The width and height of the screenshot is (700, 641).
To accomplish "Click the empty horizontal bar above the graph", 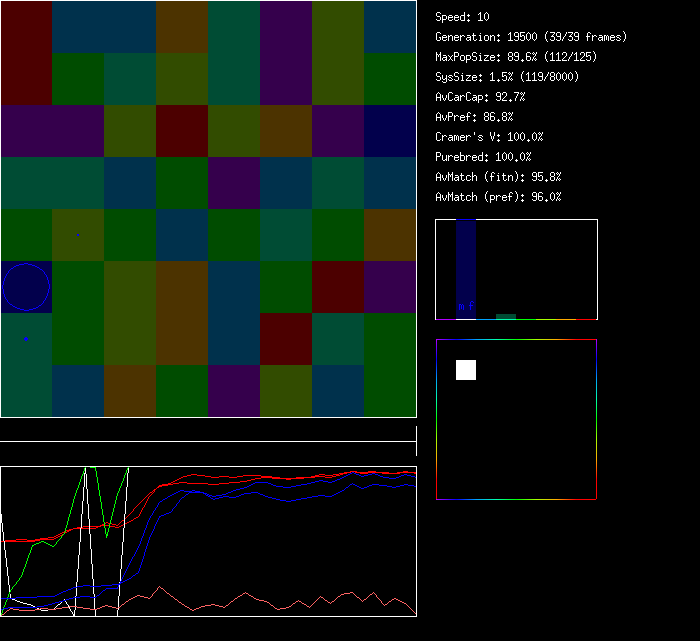I will click(x=208, y=431).
